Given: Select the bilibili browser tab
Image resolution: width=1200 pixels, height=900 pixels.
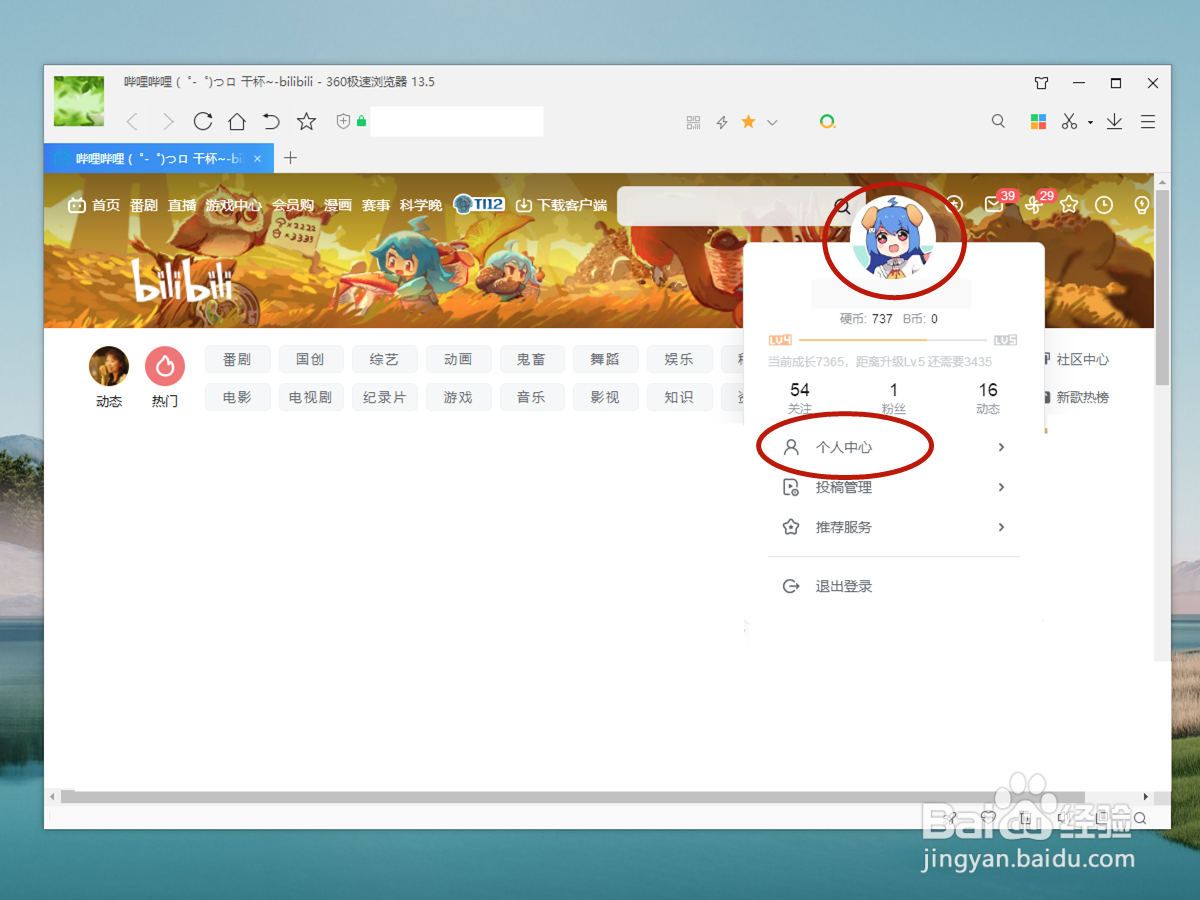Looking at the screenshot, I should pos(157,158).
